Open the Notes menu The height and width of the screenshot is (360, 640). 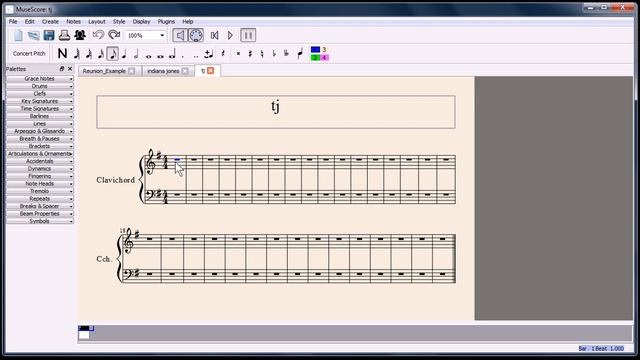tap(73, 22)
